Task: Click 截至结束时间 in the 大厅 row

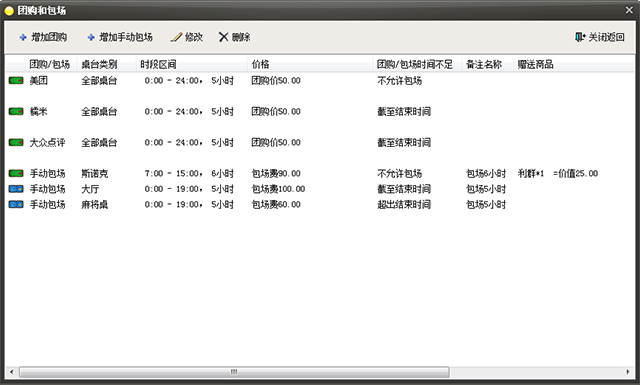Action: pos(404,189)
